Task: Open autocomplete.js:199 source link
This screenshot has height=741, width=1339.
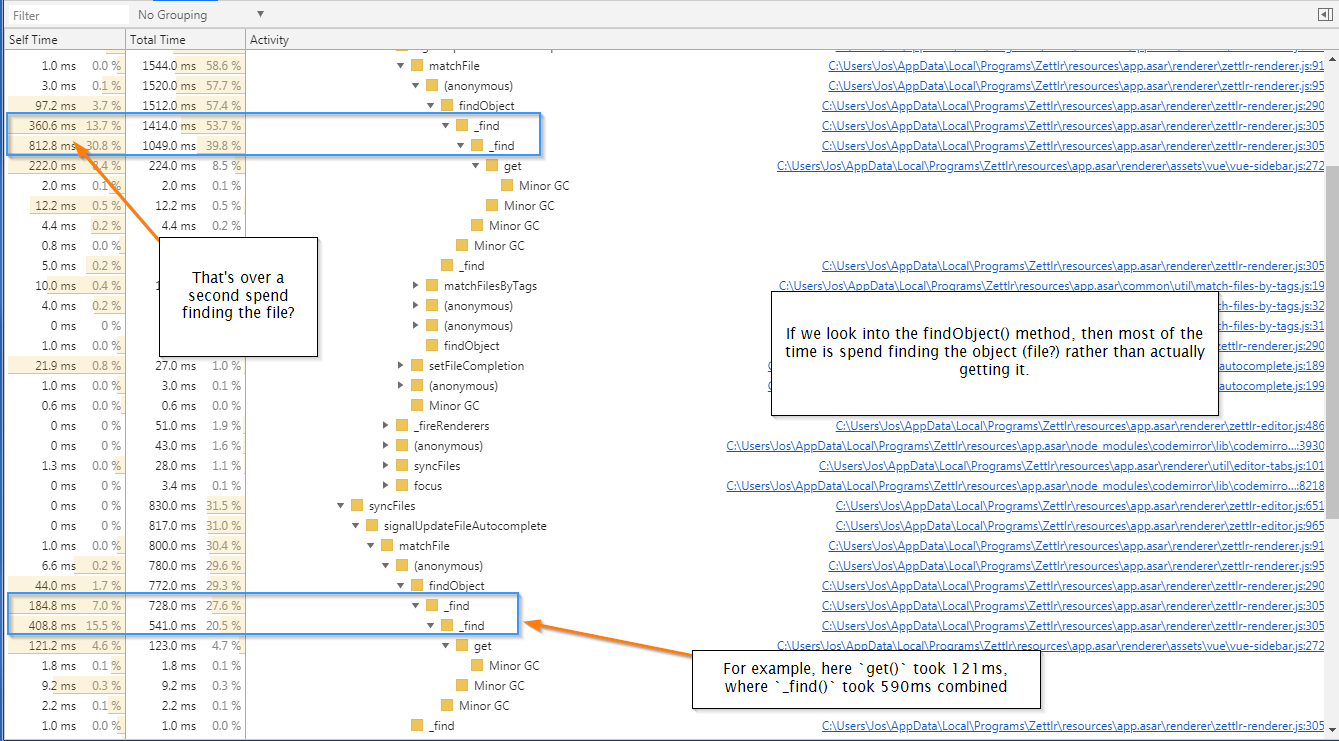Action: point(1271,385)
